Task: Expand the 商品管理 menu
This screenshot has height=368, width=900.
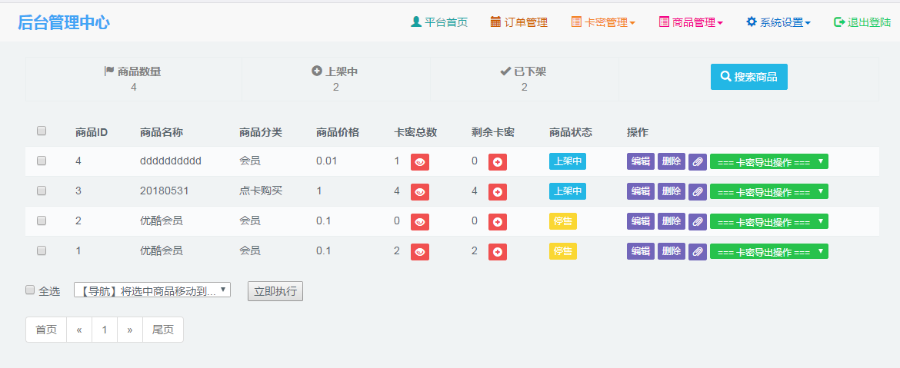Action: click(690, 22)
